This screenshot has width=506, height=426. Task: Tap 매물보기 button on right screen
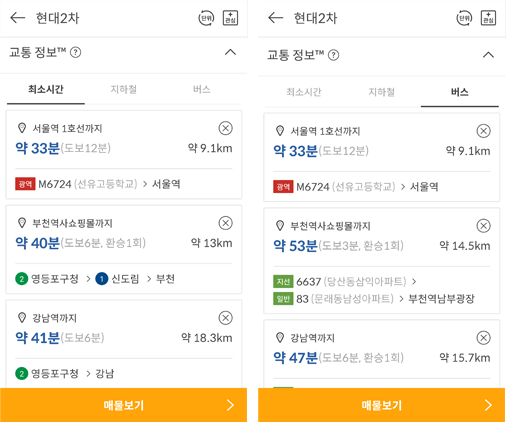point(381,405)
